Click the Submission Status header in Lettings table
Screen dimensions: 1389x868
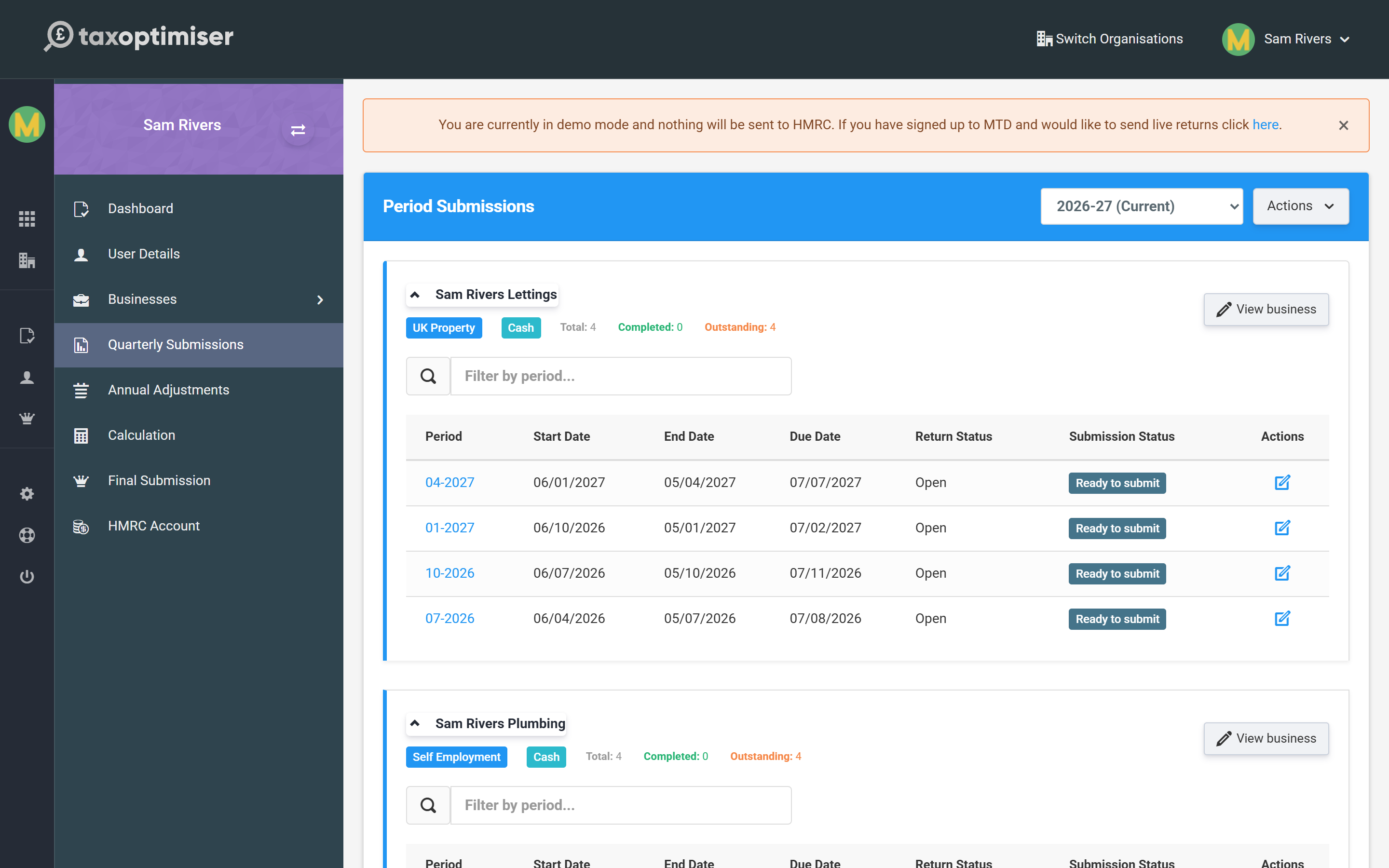(x=1121, y=436)
